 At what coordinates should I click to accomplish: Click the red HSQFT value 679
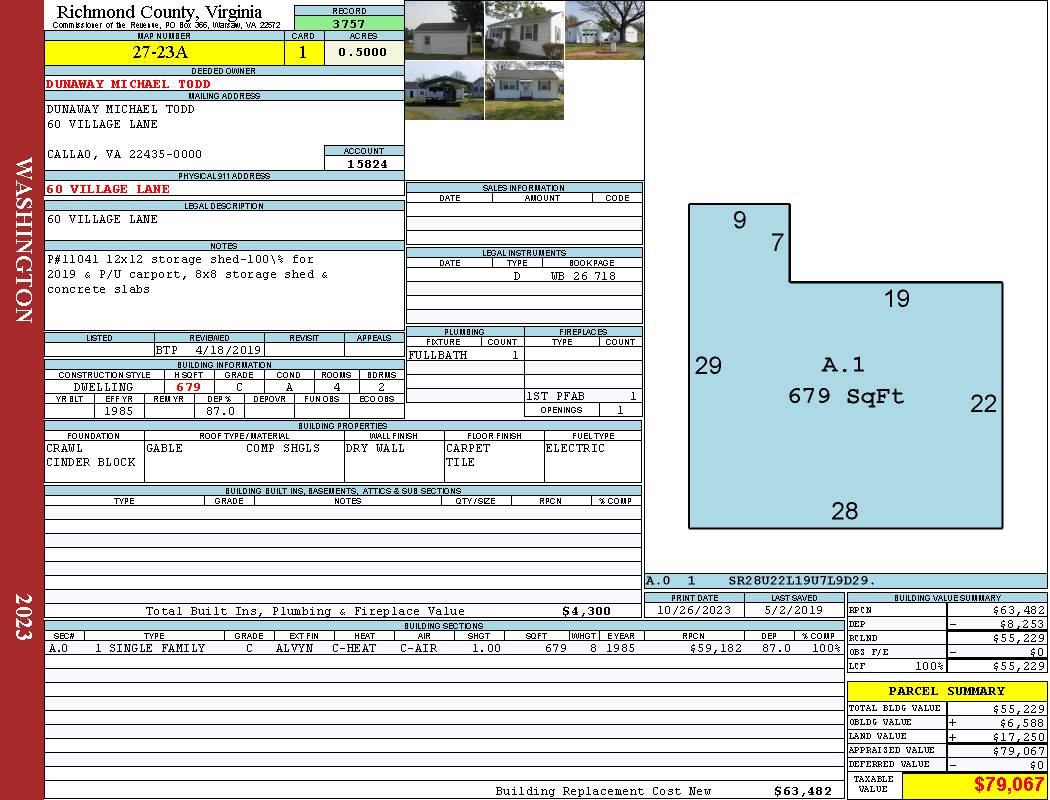(188, 387)
